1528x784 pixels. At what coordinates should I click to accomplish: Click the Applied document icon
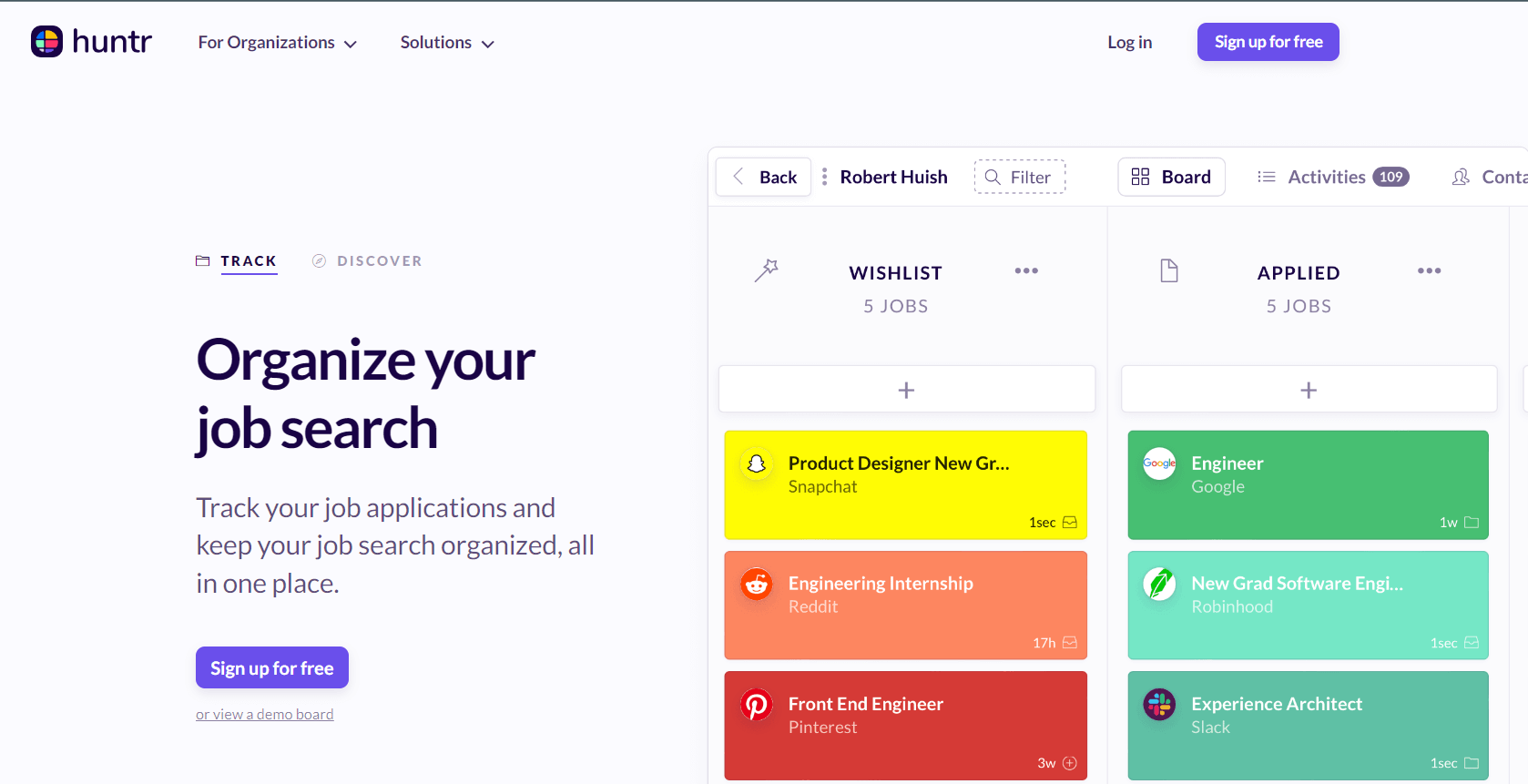click(x=1169, y=270)
